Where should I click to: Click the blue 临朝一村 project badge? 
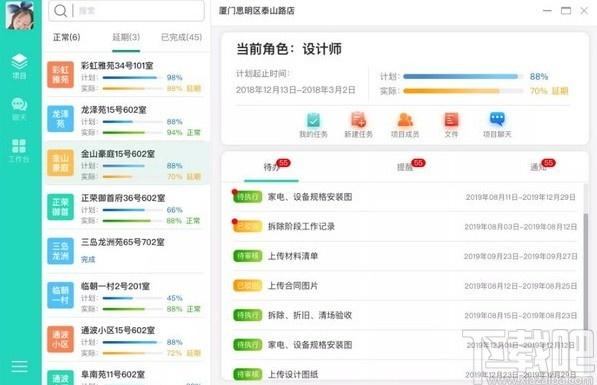point(60,295)
